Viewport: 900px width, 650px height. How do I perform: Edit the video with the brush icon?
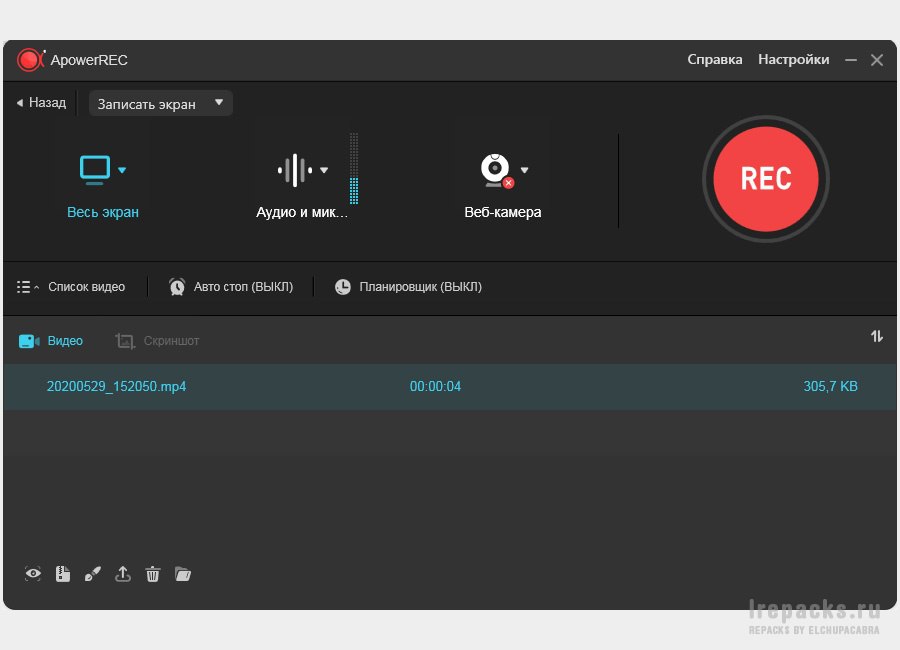pyautogui.click(x=92, y=574)
